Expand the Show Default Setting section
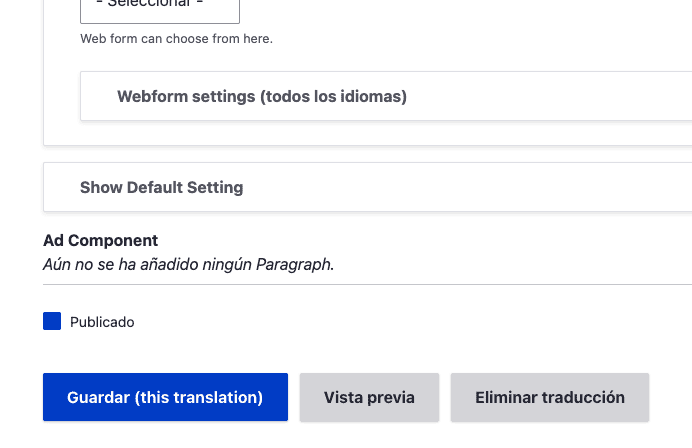Screen dimensions: 692x448 (x=161, y=187)
